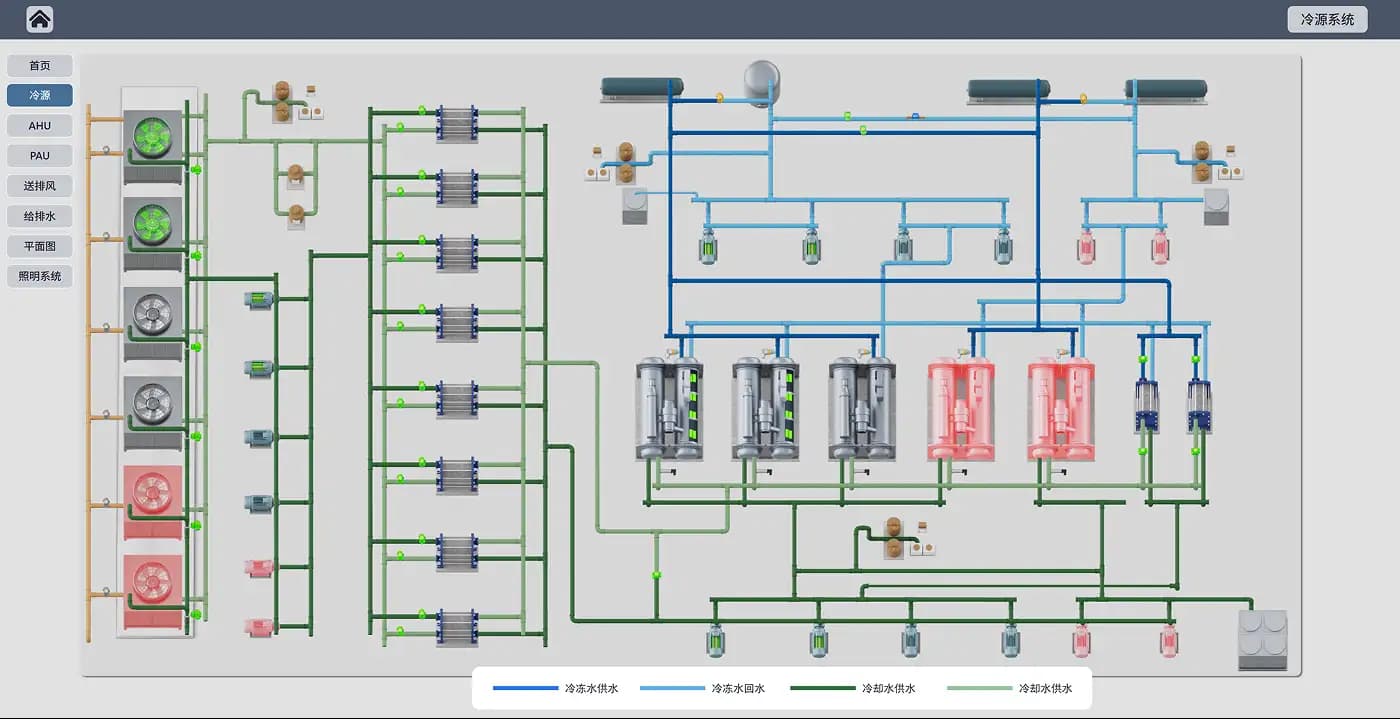Click the top green pump in left pump column
Screen dimensions: 1400x719
[x=259, y=299]
